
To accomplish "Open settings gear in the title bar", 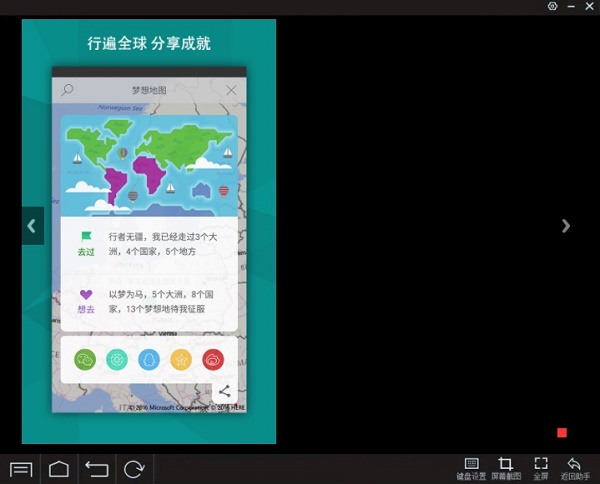I will [x=553, y=7].
